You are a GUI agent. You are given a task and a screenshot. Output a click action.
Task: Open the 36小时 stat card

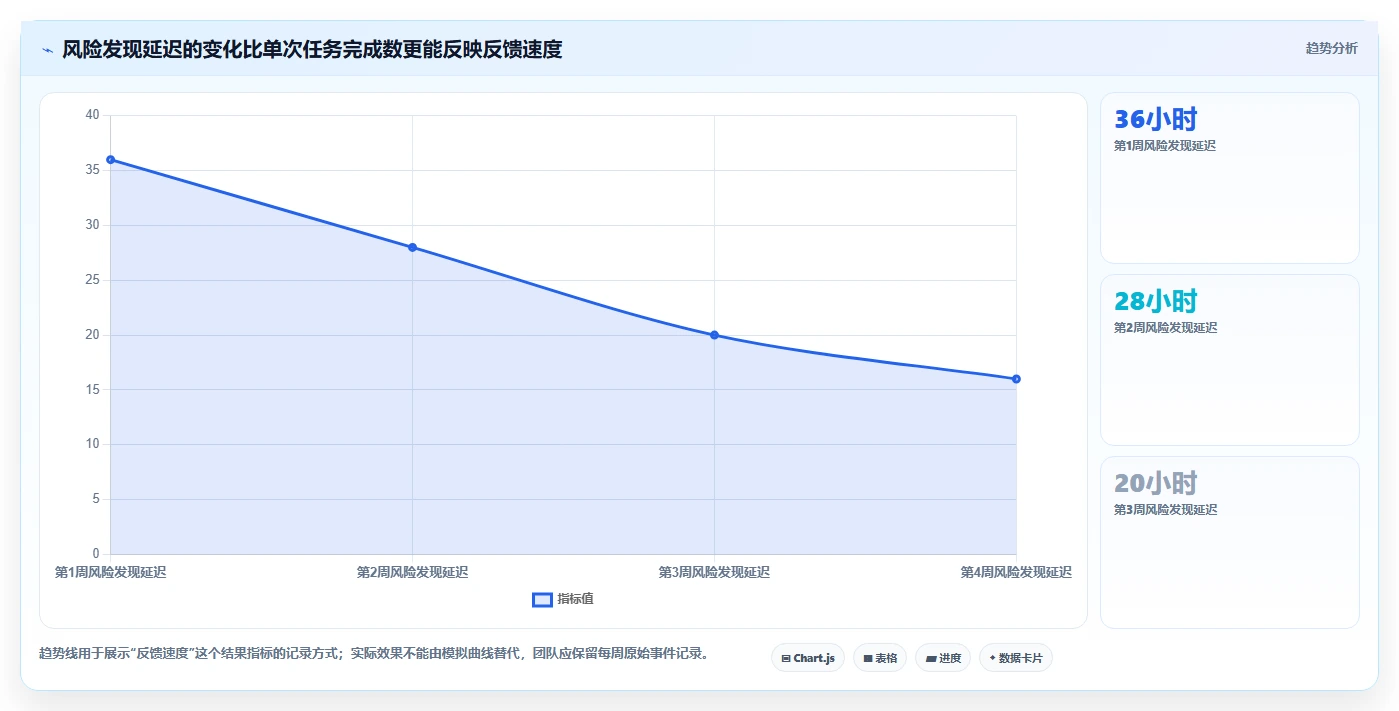(x=1230, y=178)
